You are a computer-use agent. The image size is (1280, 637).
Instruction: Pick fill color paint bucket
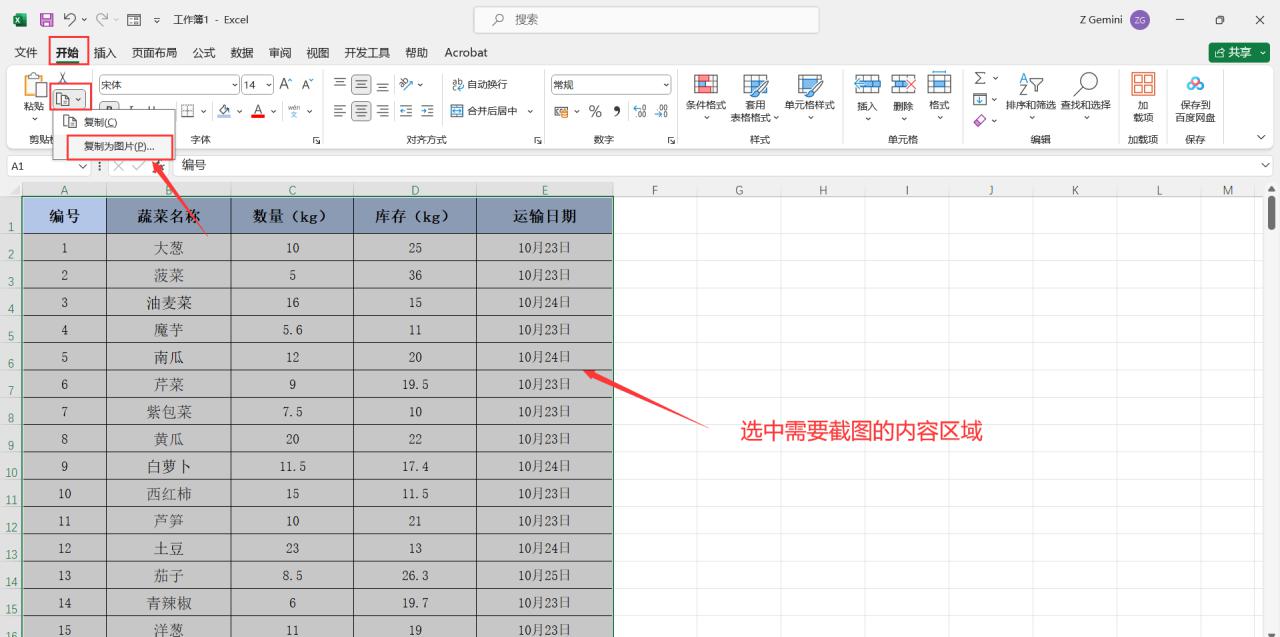click(x=224, y=111)
